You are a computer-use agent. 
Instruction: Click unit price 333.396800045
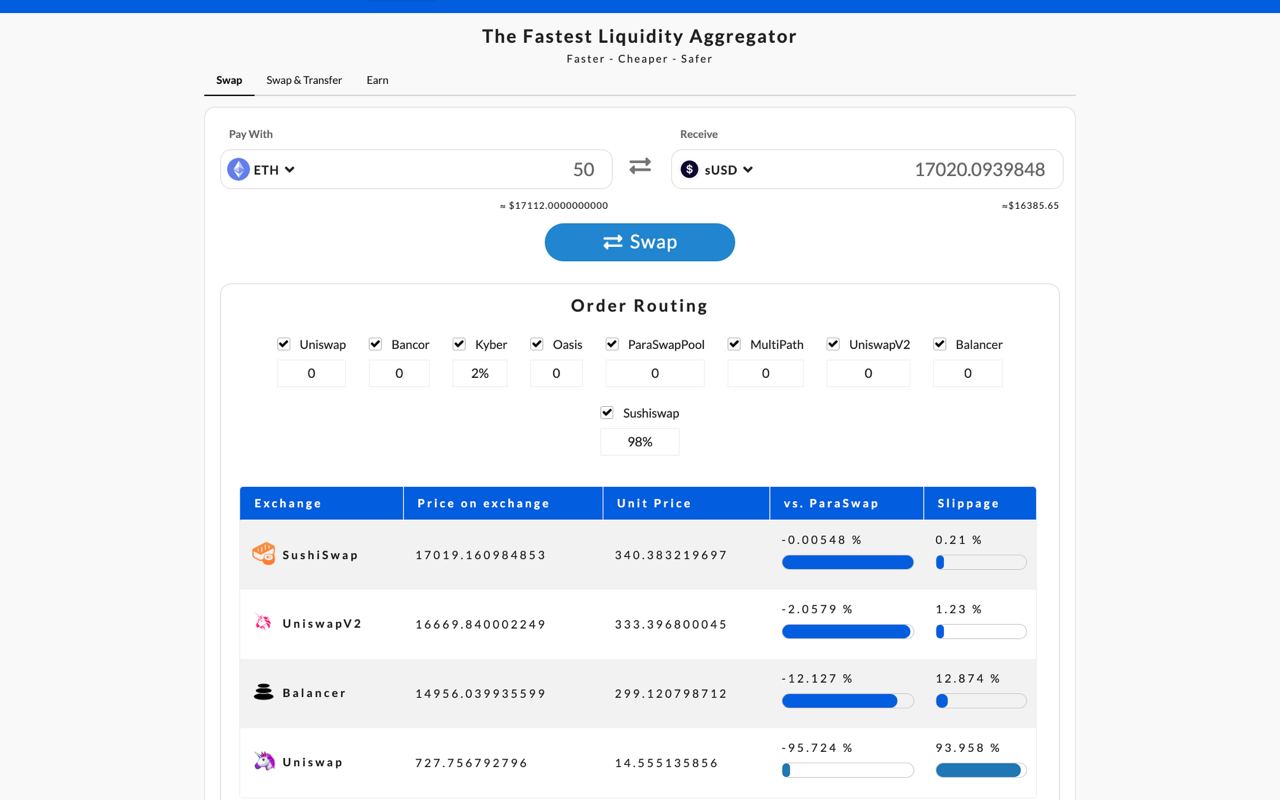(671, 624)
